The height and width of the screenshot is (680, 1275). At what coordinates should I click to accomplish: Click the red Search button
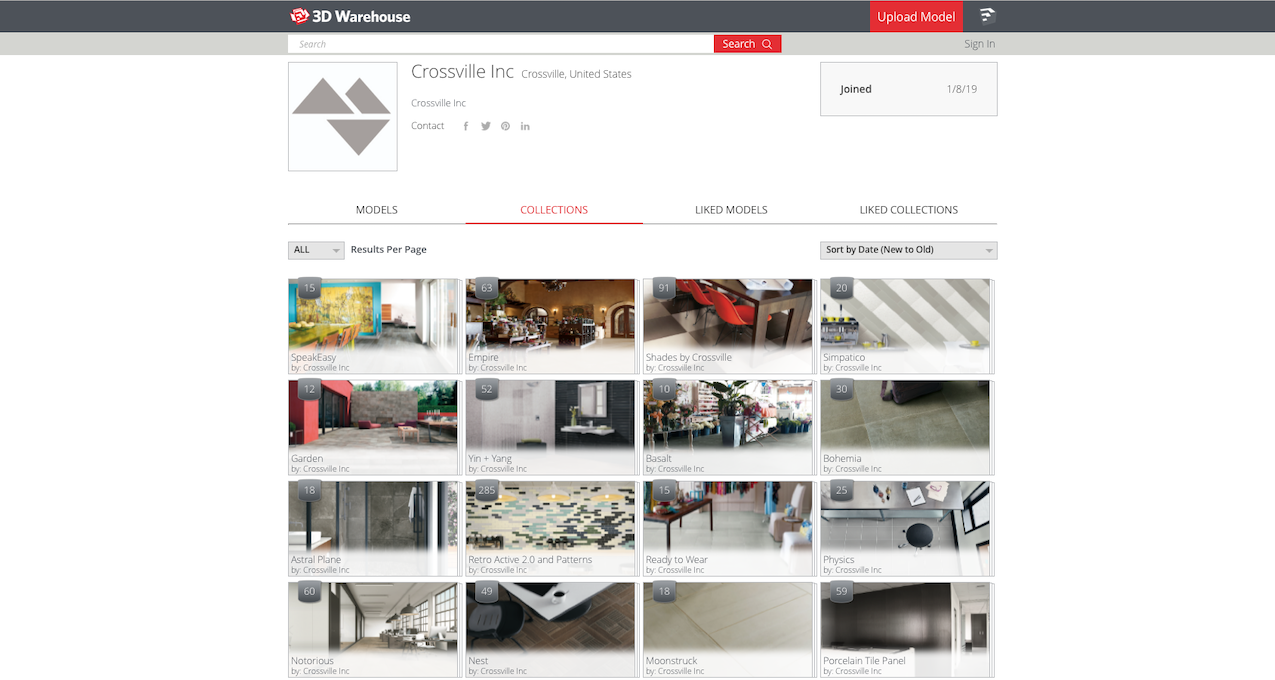(747, 44)
